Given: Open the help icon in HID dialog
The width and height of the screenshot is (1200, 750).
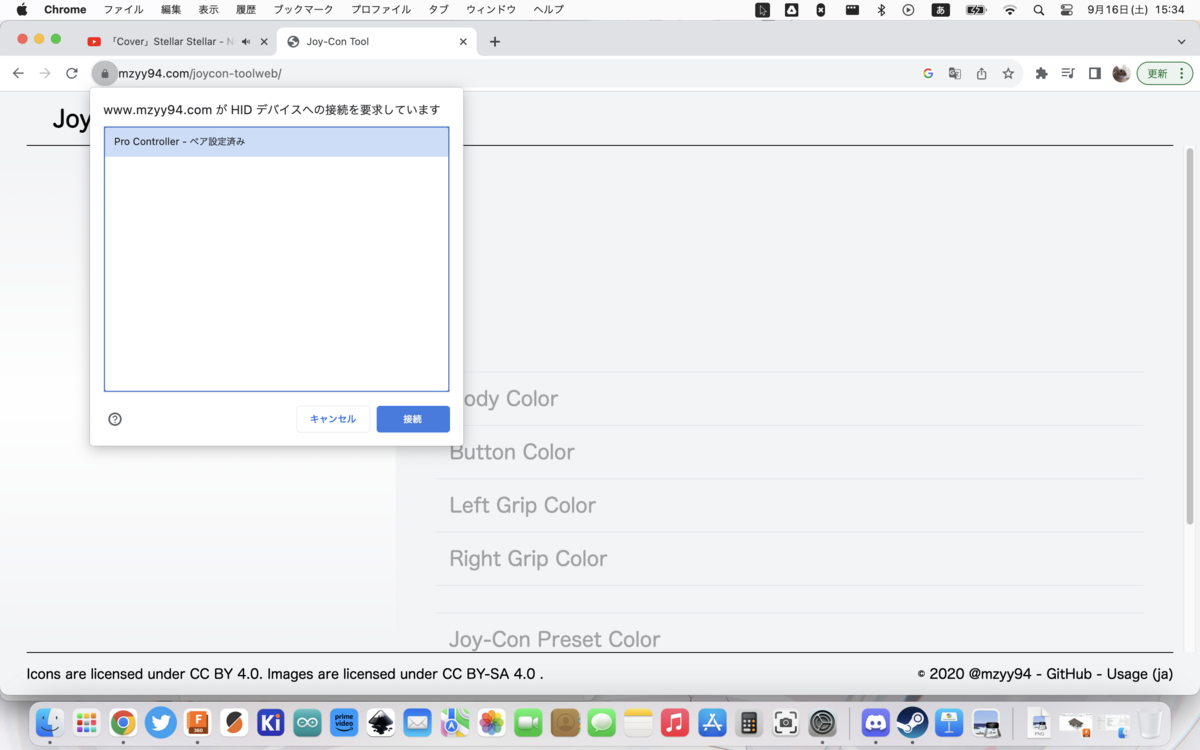Looking at the screenshot, I should click(115, 419).
